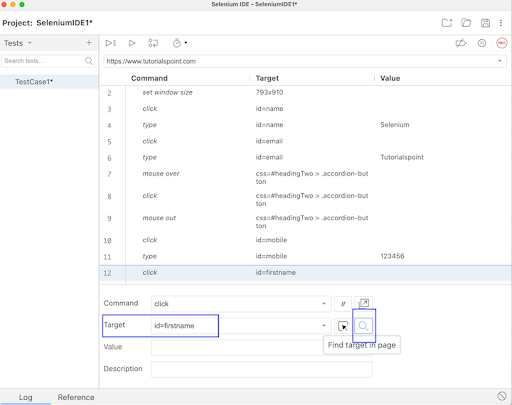Save the project with the floppy icon

[x=485, y=23]
